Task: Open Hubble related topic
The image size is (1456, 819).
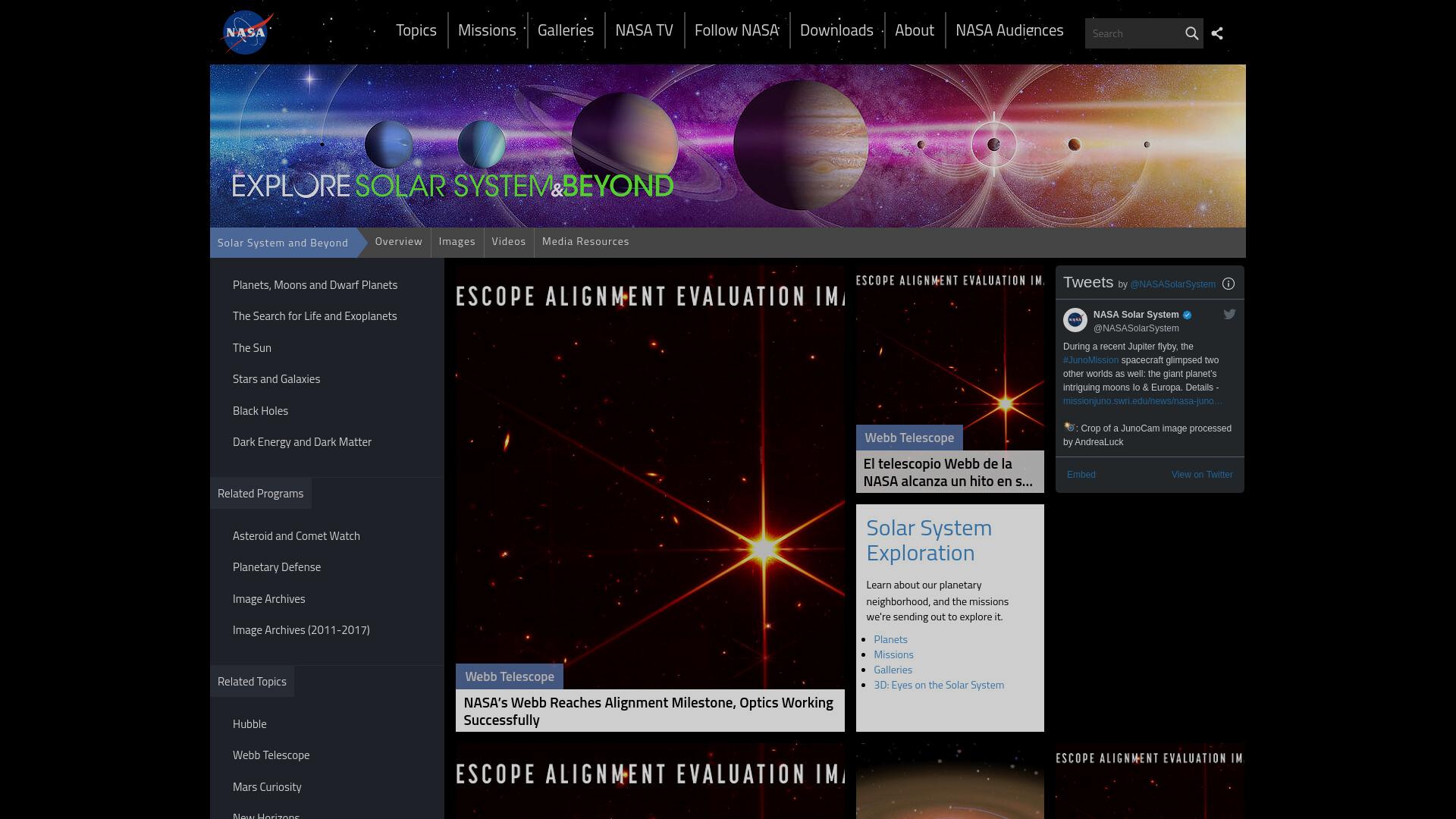Action: (x=249, y=724)
